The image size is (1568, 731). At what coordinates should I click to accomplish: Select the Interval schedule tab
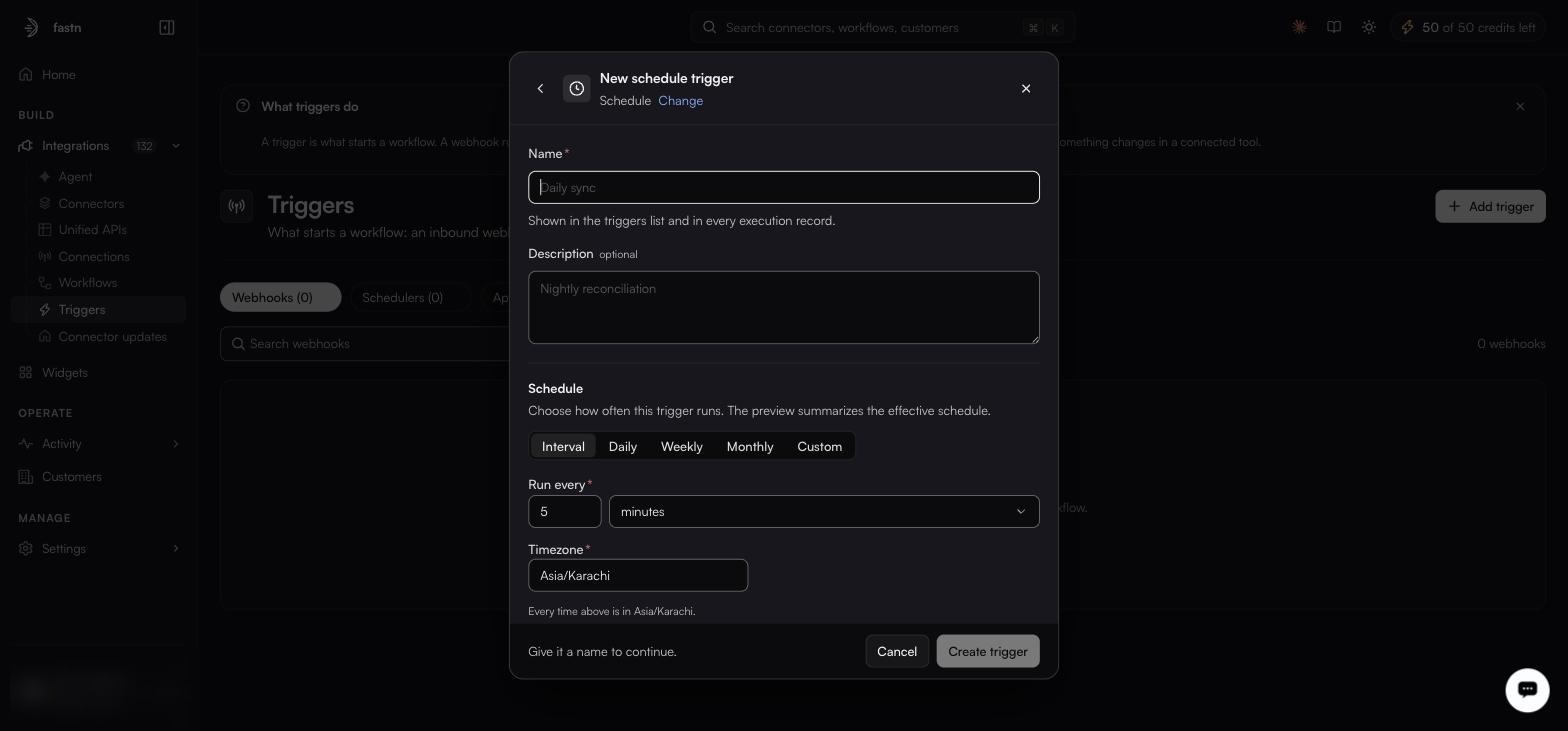click(563, 446)
